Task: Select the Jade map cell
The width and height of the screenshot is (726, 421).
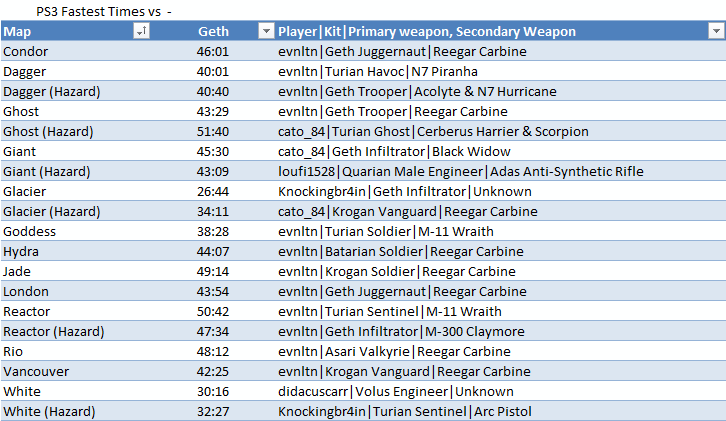Action: (76, 271)
